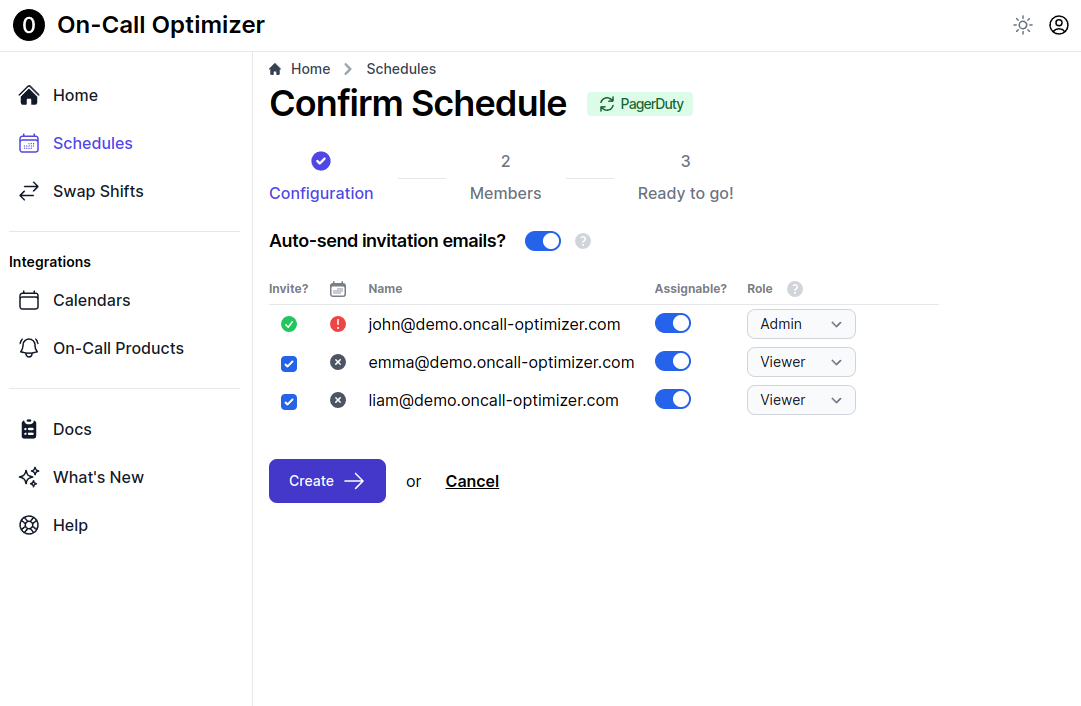This screenshot has width=1081, height=706.
Task: Uncheck invite checkbox for emma
Action: click(289, 363)
